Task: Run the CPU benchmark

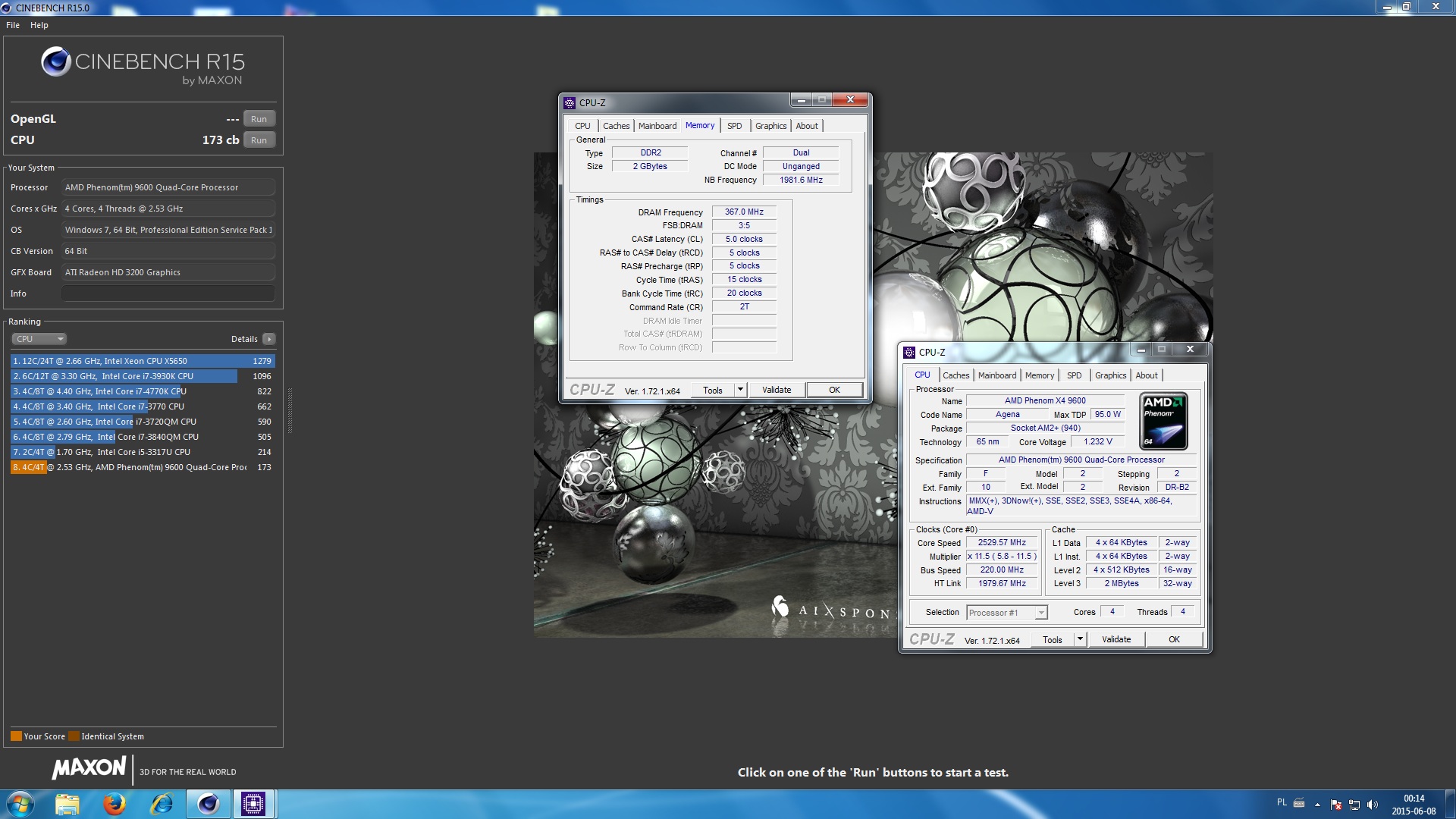Action: pyautogui.click(x=259, y=140)
